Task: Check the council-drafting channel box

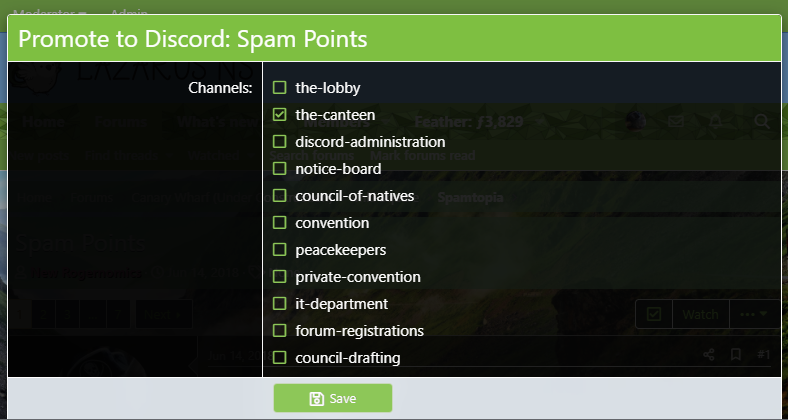Action: (280, 357)
